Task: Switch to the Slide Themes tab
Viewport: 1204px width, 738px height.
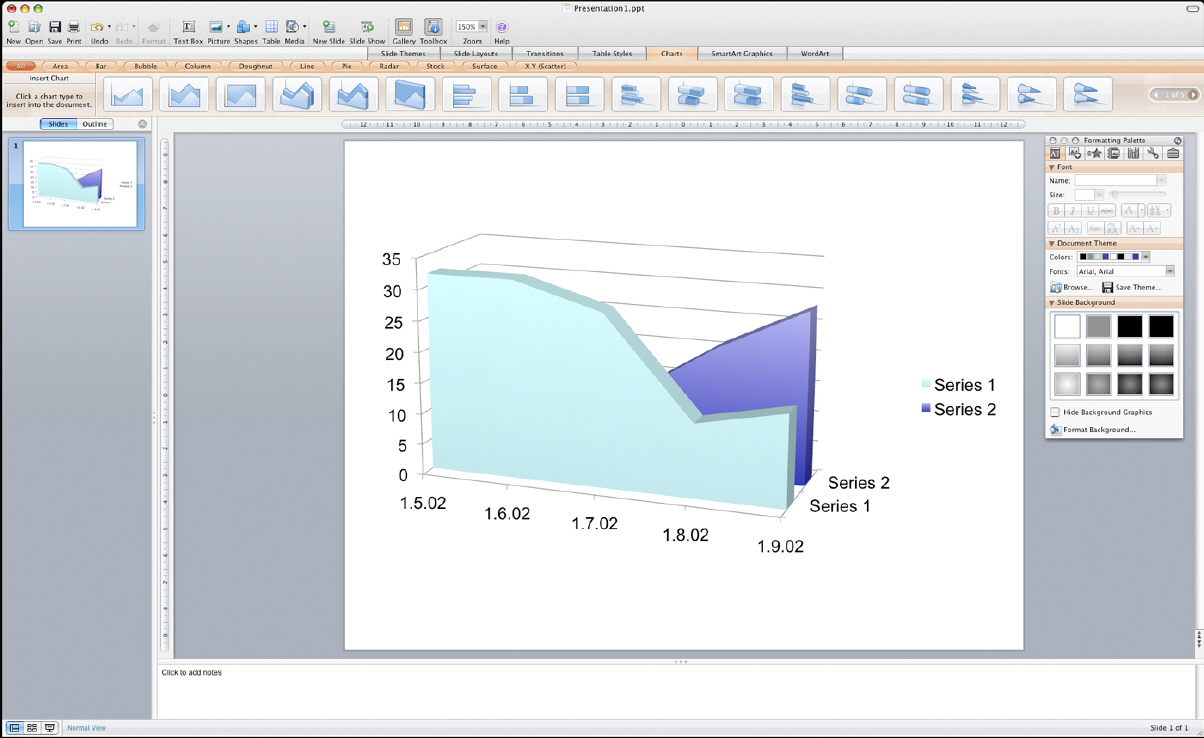Action: point(404,53)
